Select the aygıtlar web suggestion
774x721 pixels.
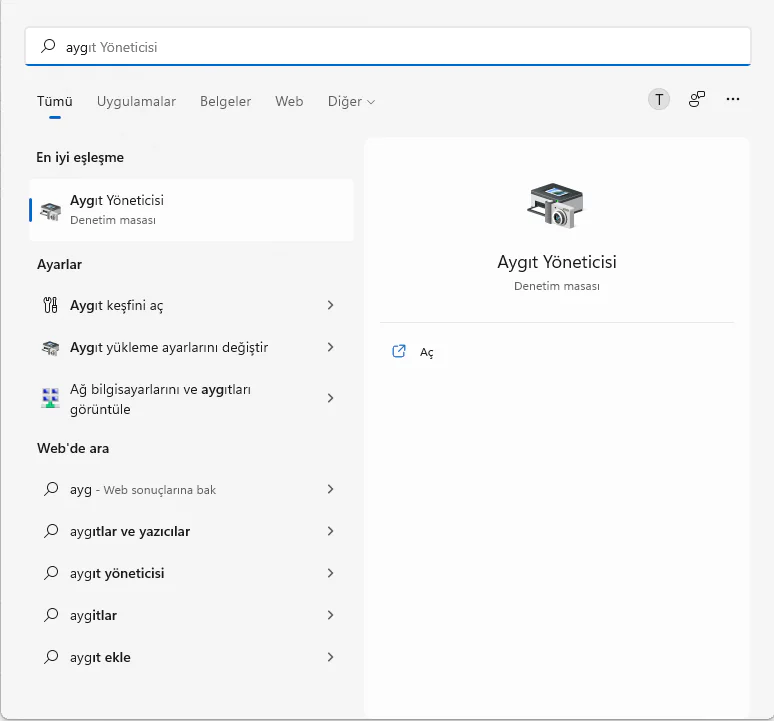click(93, 615)
